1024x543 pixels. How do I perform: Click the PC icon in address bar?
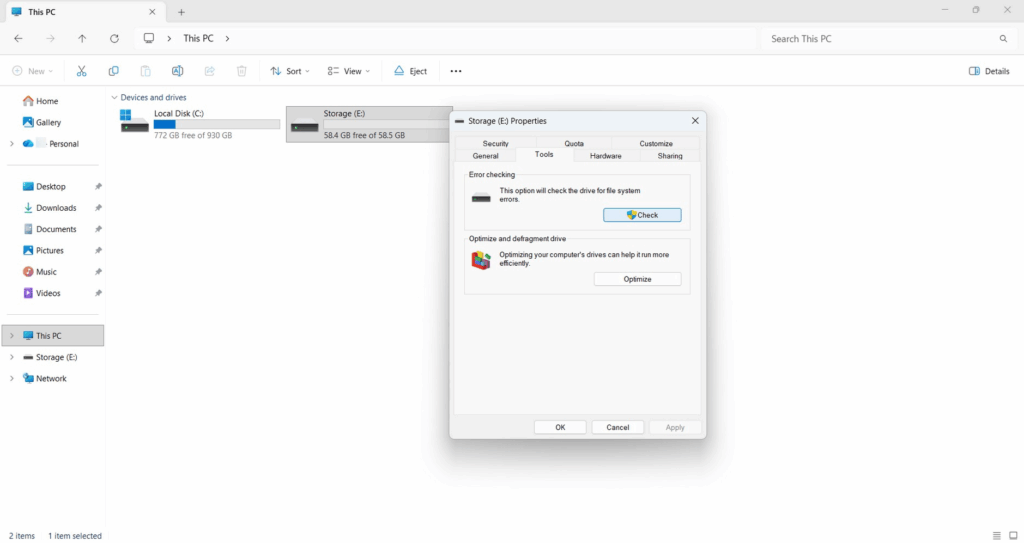(149, 38)
